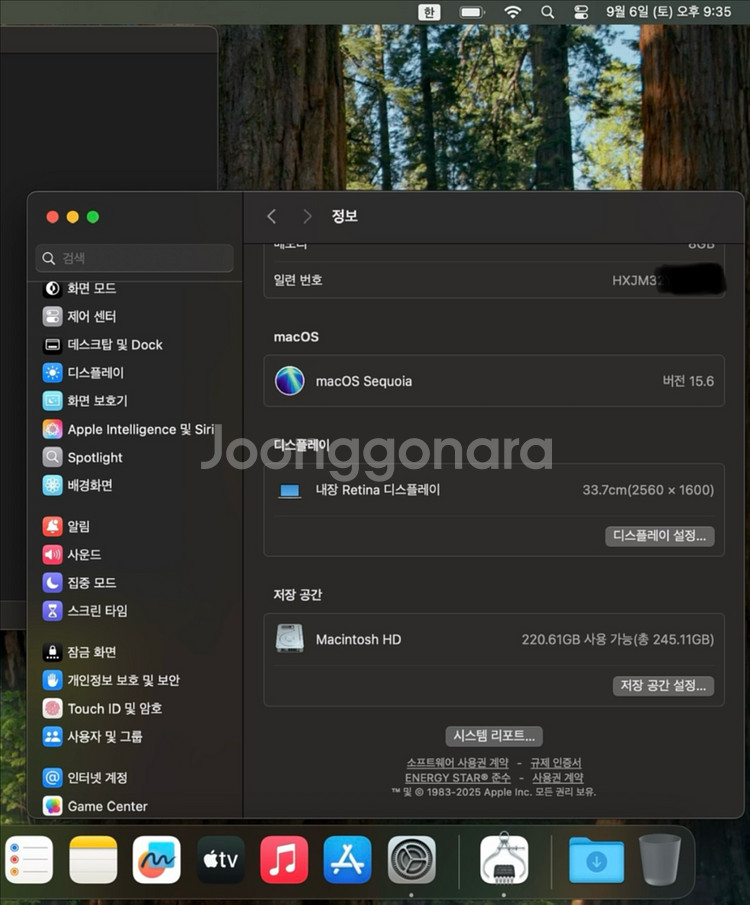Go forward with the right chevron
Image resolution: width=750 pixels, height=905 pixels.
click(307, 216)
